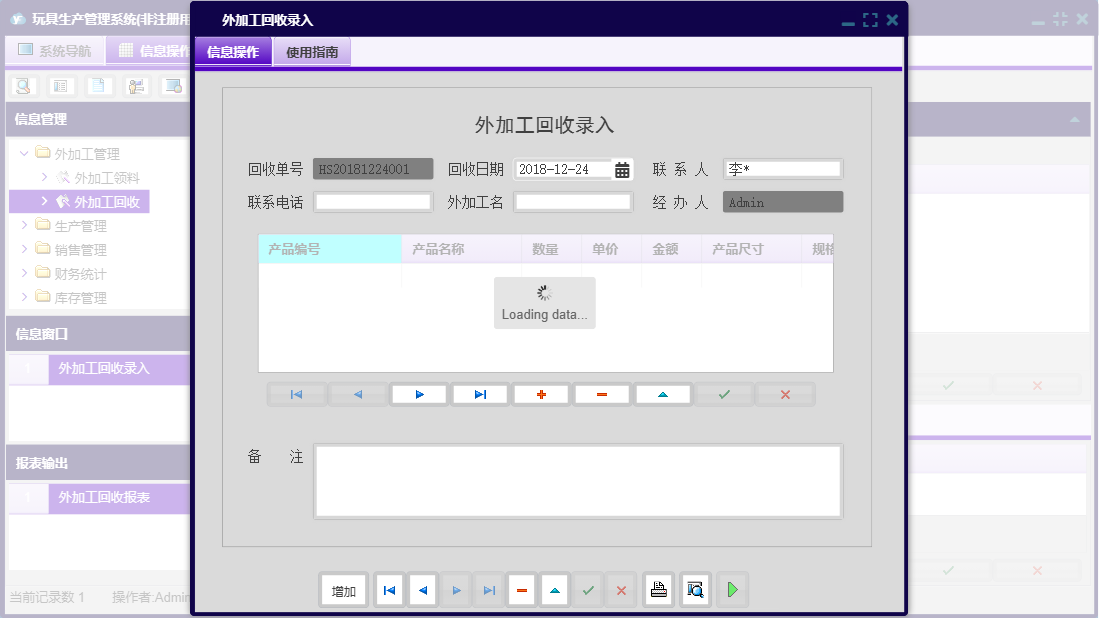Cancel the entry with the red X icon
Image resolution: width=1099 pixels, height=618 pixels.
pyautogui.click(x=785, y=393)
